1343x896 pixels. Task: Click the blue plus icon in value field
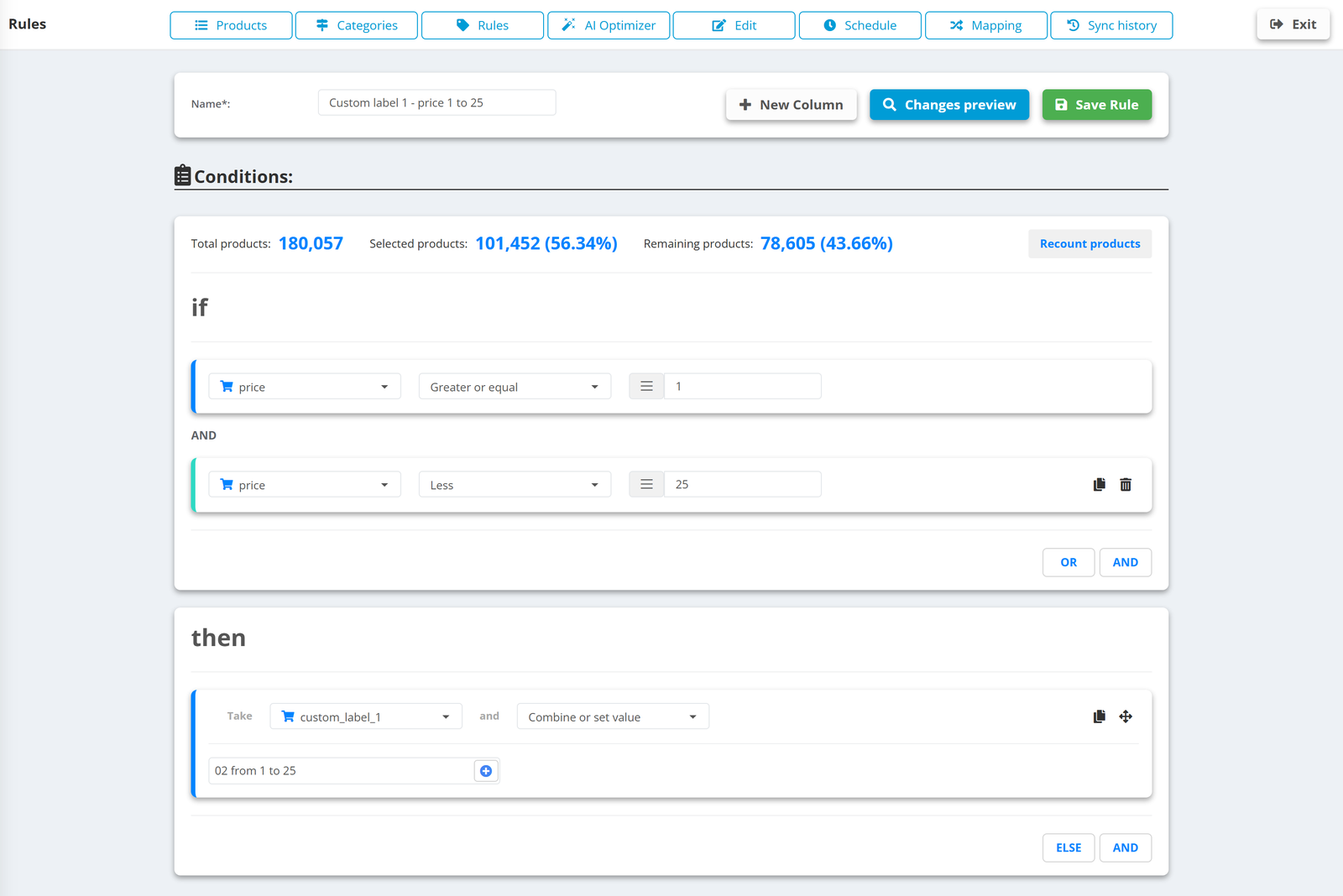486,771
